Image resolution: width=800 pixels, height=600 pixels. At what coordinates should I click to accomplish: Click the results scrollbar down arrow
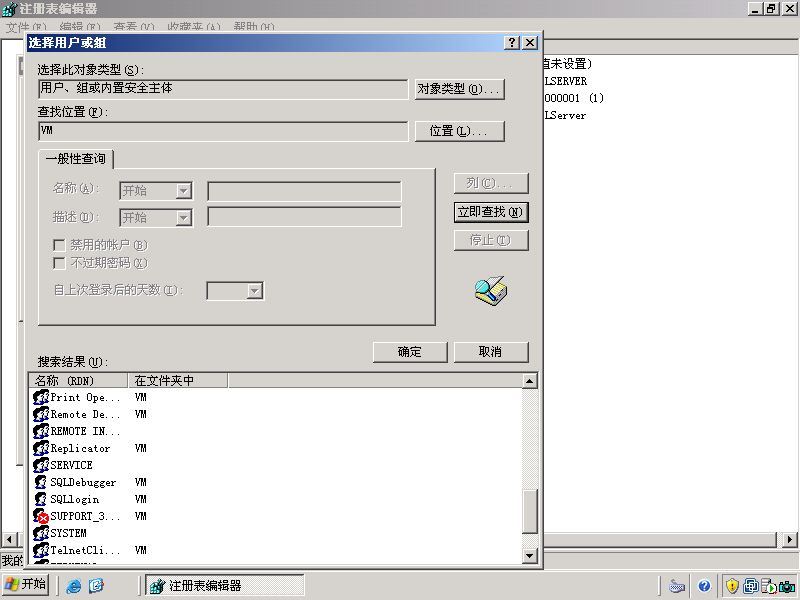click(530, 556)
